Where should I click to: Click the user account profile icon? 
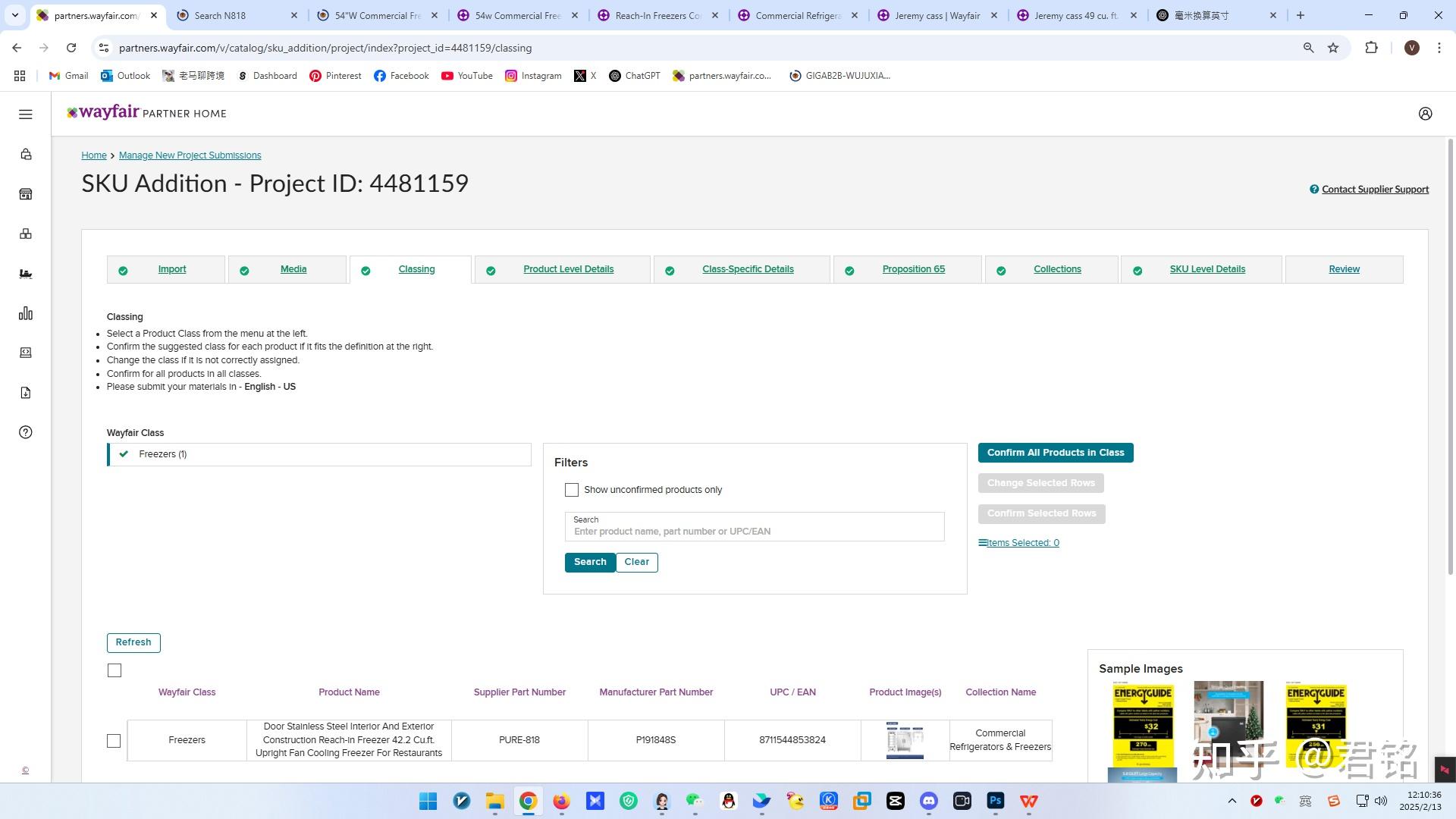(1425, 114)
